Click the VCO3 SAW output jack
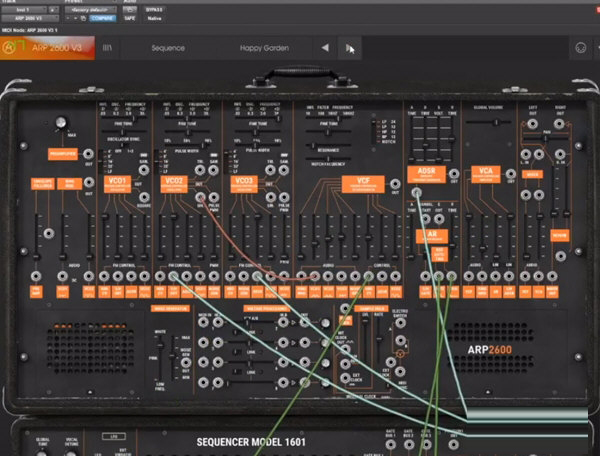The image size is (600, 456). 284,170
